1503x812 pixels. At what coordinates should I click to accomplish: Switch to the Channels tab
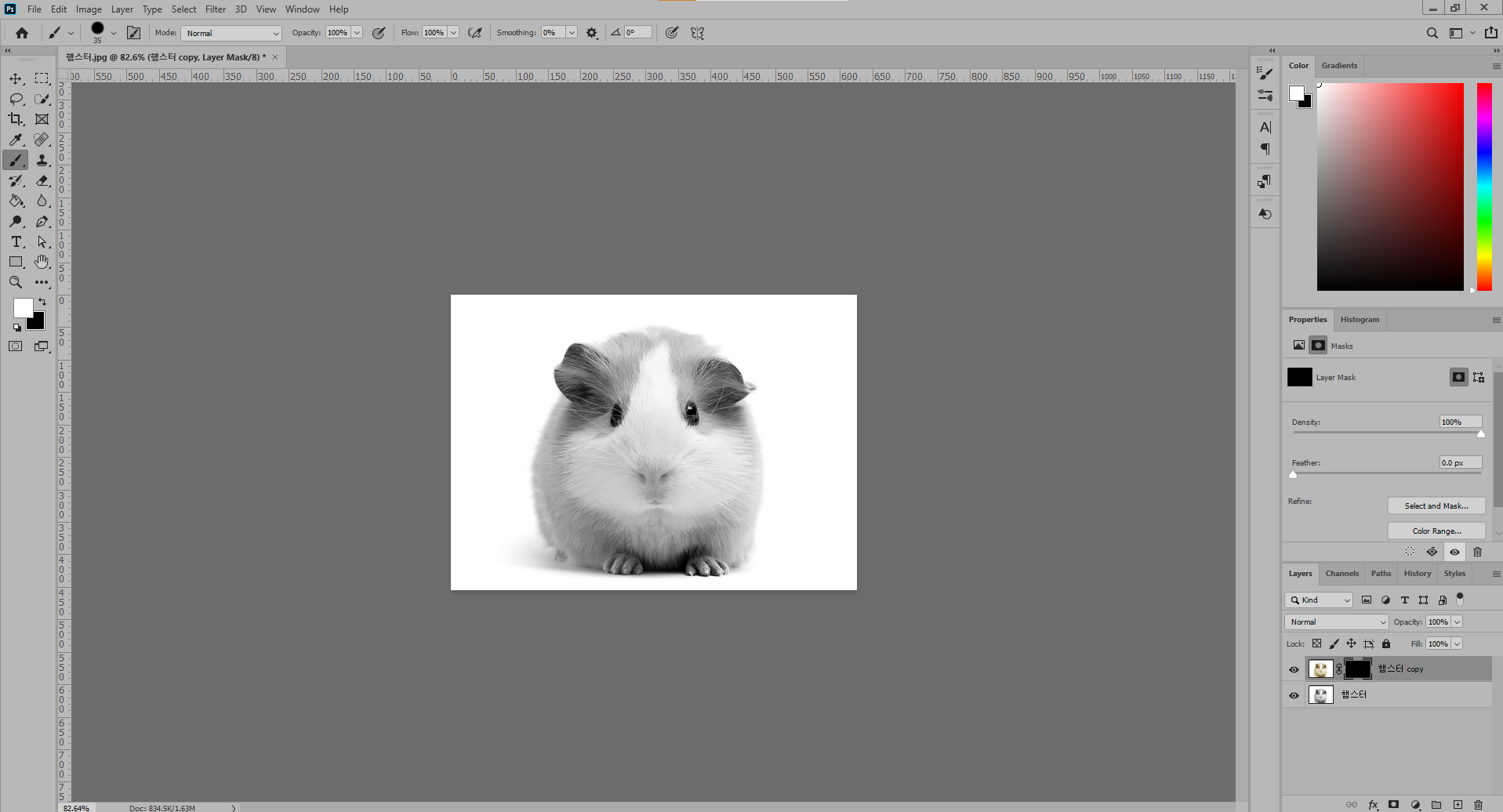coord(1341,574)
